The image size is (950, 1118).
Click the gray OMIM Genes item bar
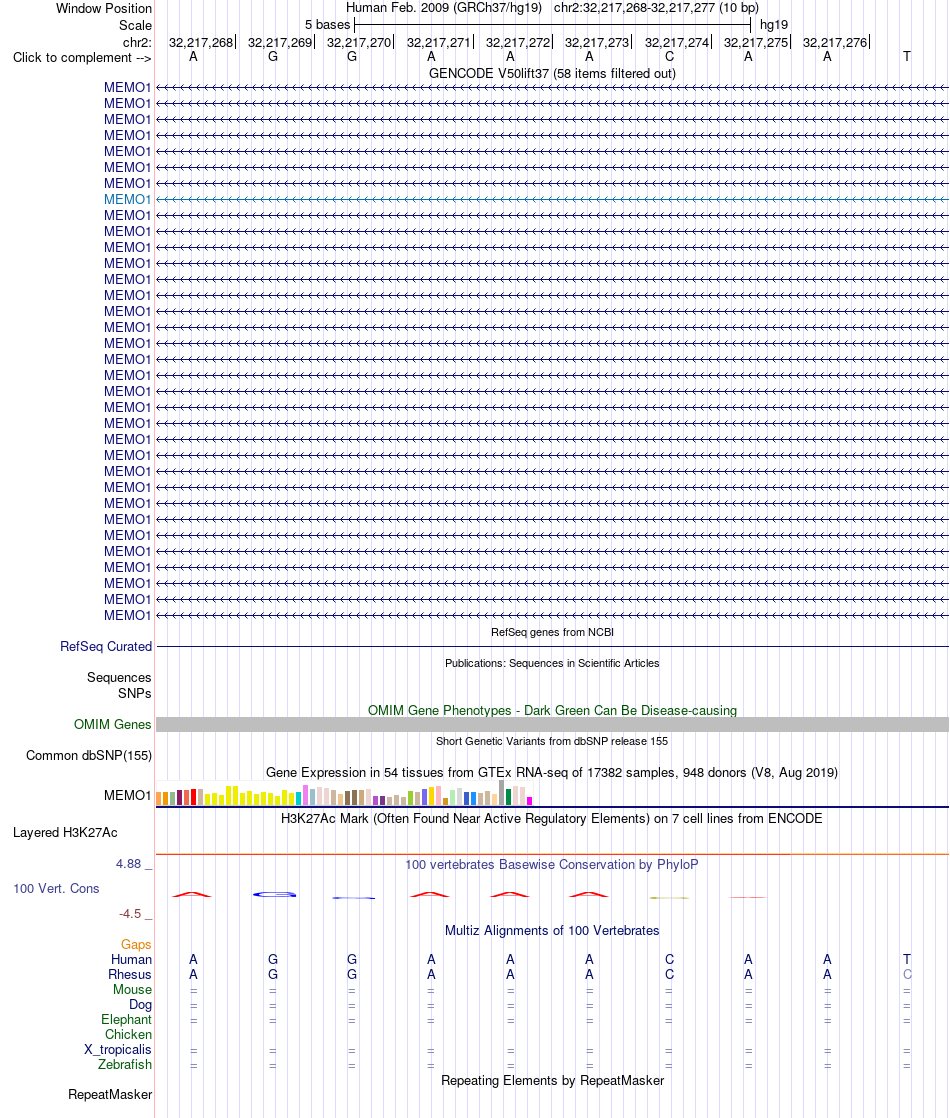click(x=552, y=724)
